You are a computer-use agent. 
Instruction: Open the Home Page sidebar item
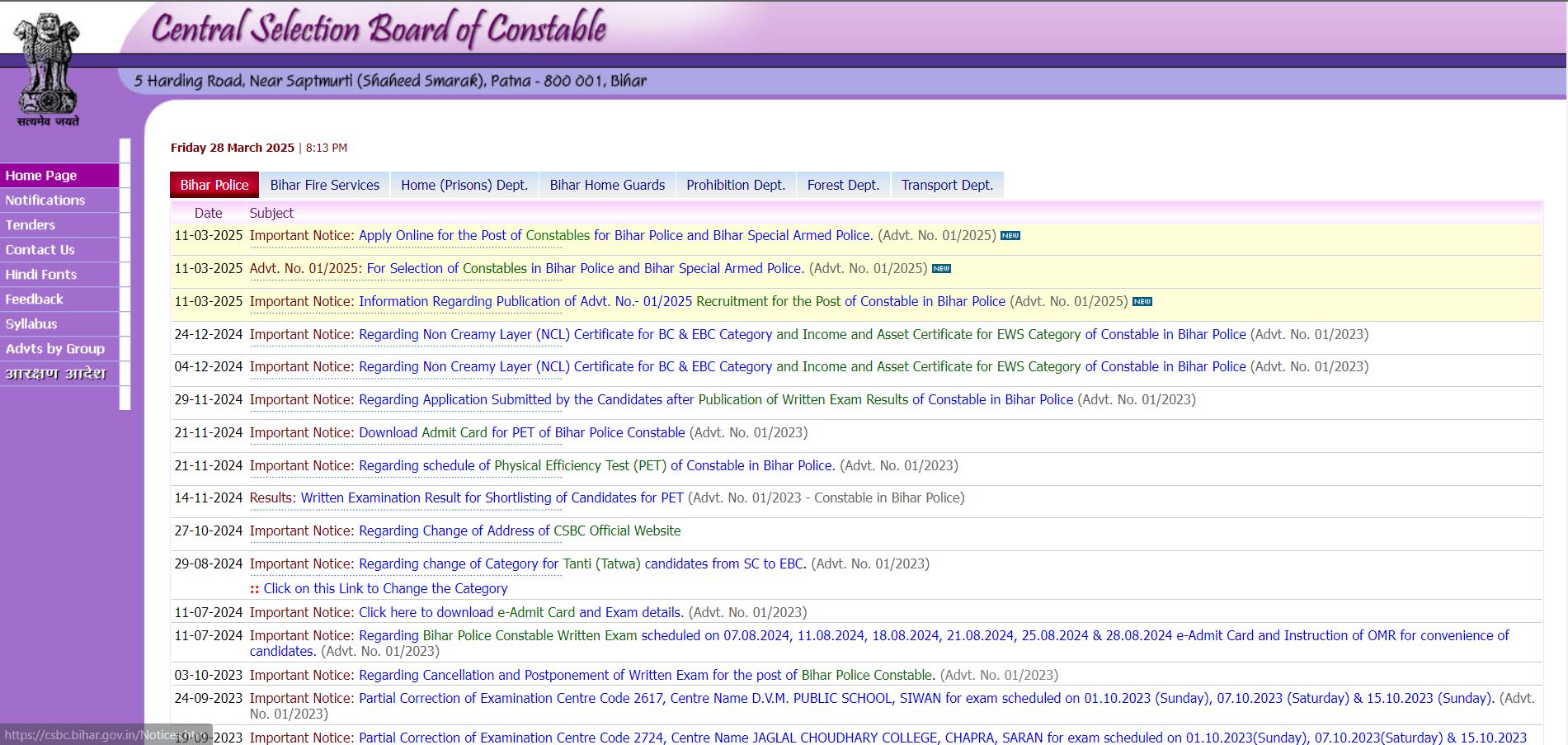click(x=59, y=176)
